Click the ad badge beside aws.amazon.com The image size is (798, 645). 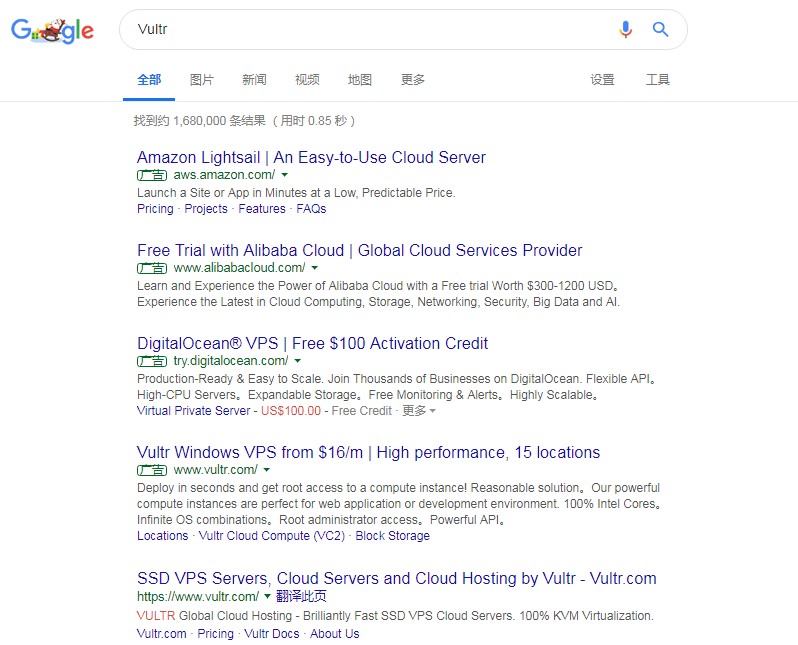152,175
